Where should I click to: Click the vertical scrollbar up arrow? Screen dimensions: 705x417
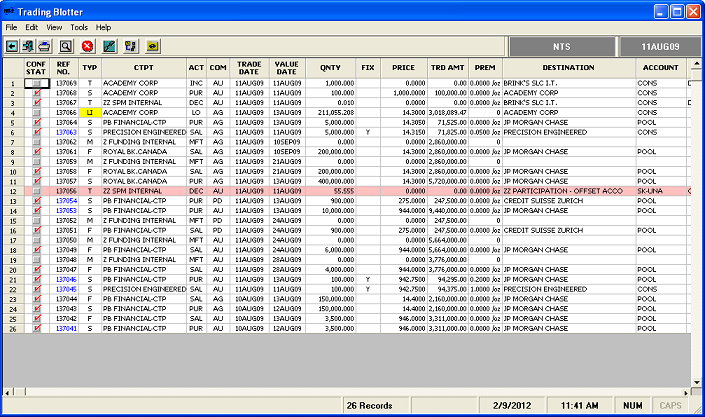tap(696, 63)
